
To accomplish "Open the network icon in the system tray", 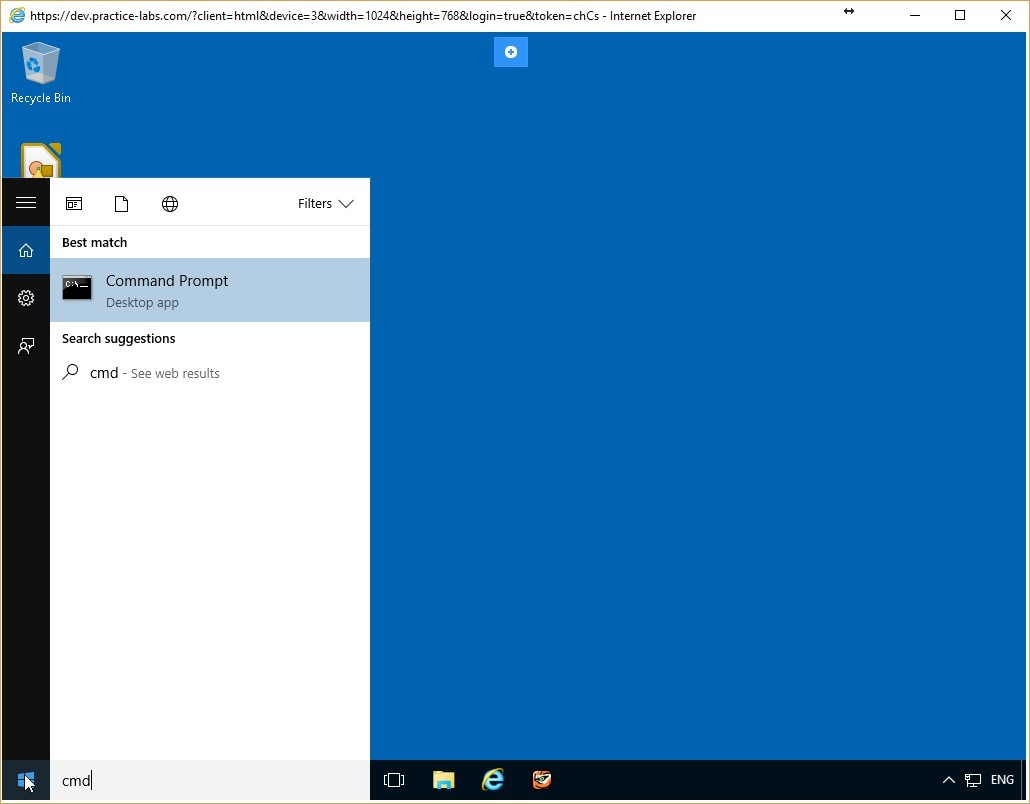I will click(973, 780).
